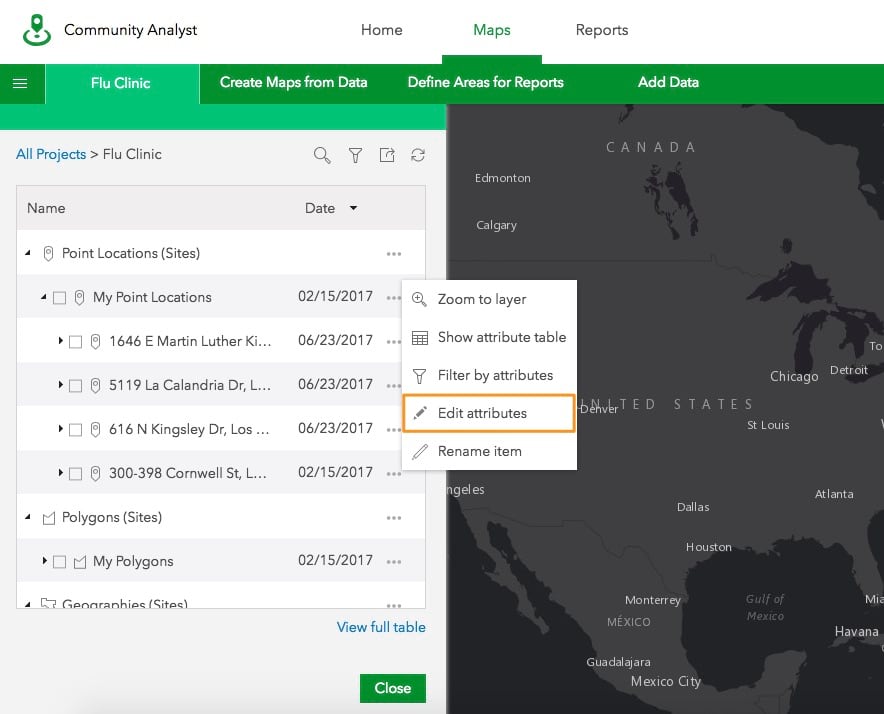Click the magnifier icon next to Zoom to layer

(x=419, y=299)
